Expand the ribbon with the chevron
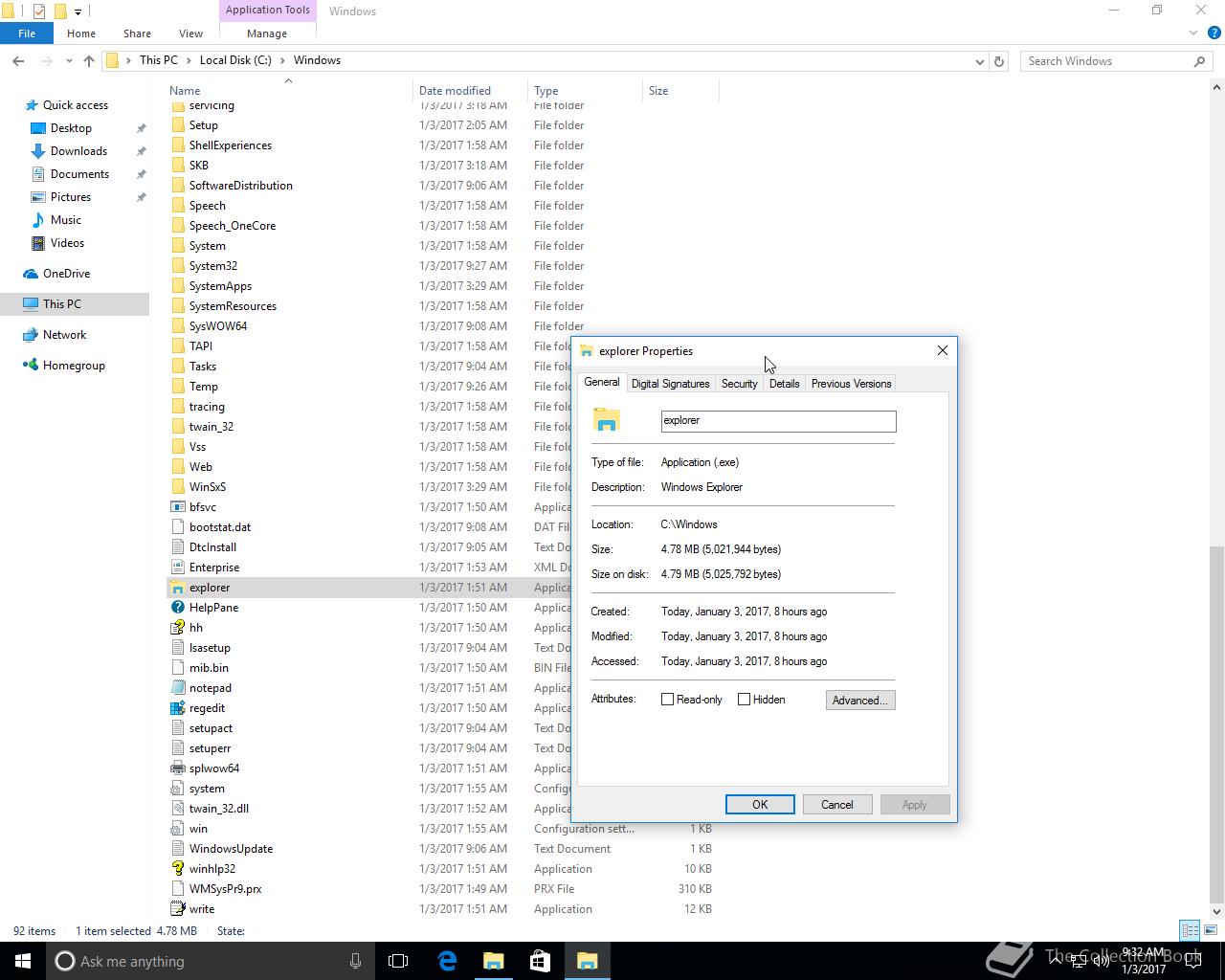The width and height of the screenshot is (1225, 980). 1193,33
